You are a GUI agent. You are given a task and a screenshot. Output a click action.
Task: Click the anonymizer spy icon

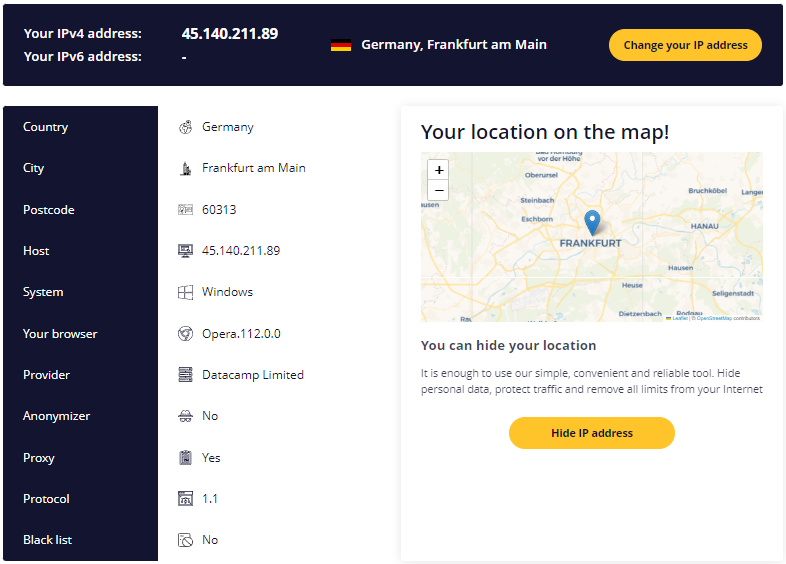pos(185,416)
